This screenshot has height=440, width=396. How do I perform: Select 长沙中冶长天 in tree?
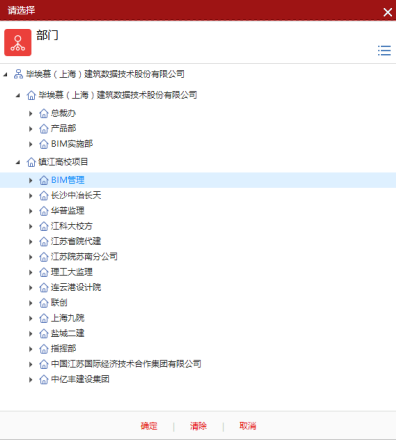click(x=76, y=195)
